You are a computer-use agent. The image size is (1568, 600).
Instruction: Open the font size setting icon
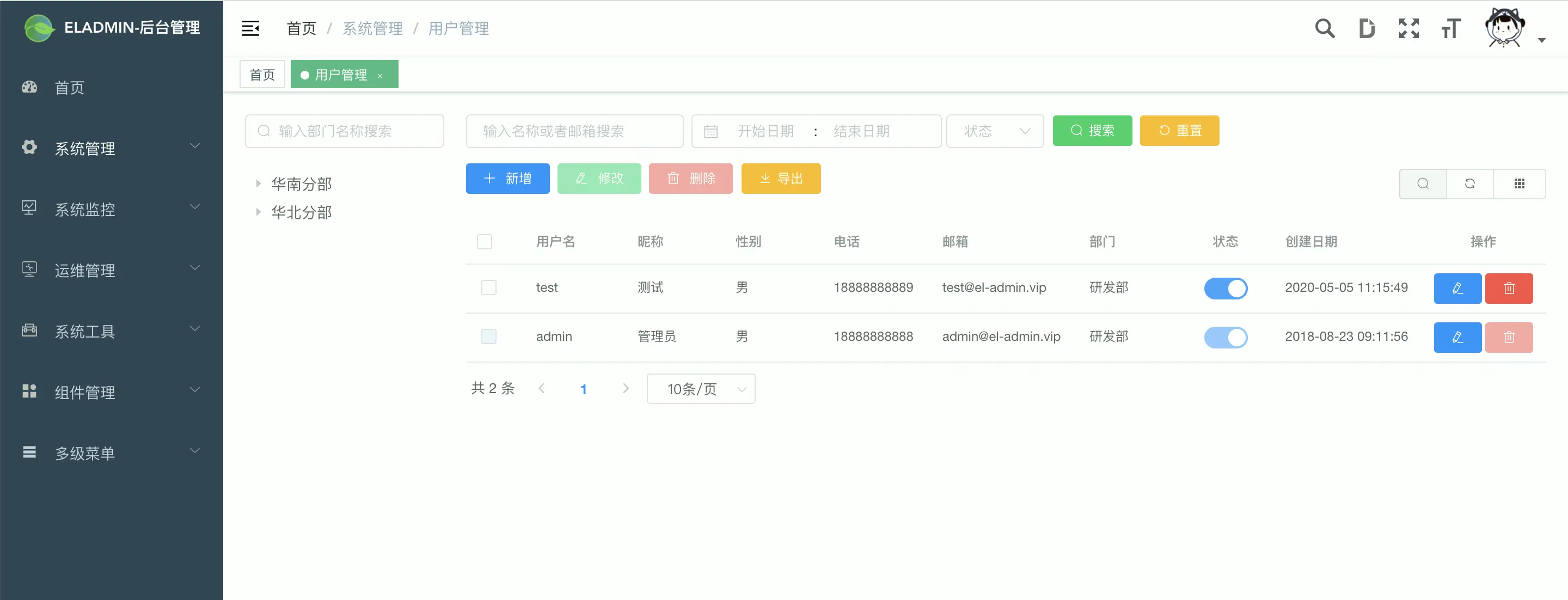pos(1450,28)
